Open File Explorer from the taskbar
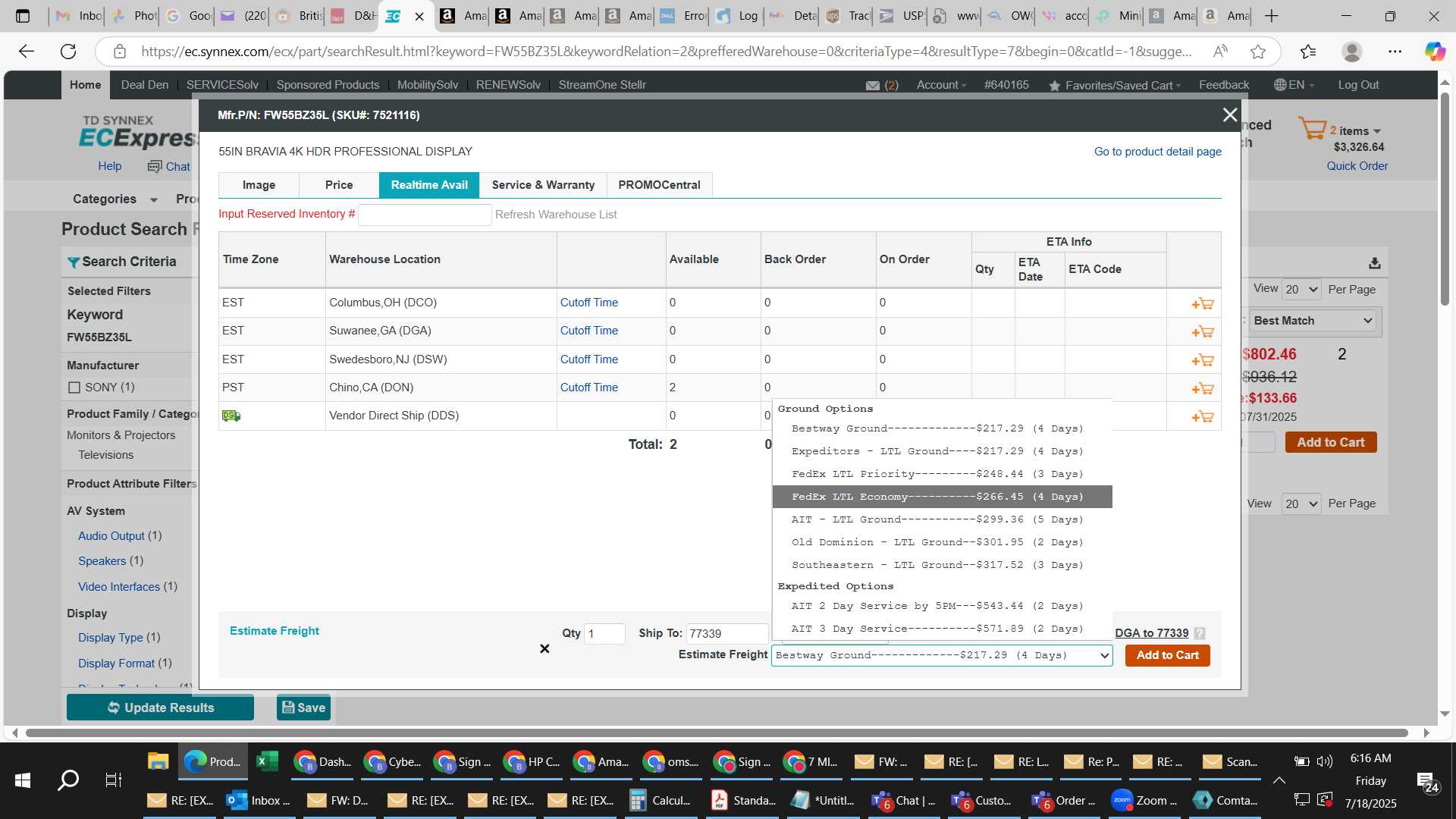The image size is (1456, 819). coord(158,761)
